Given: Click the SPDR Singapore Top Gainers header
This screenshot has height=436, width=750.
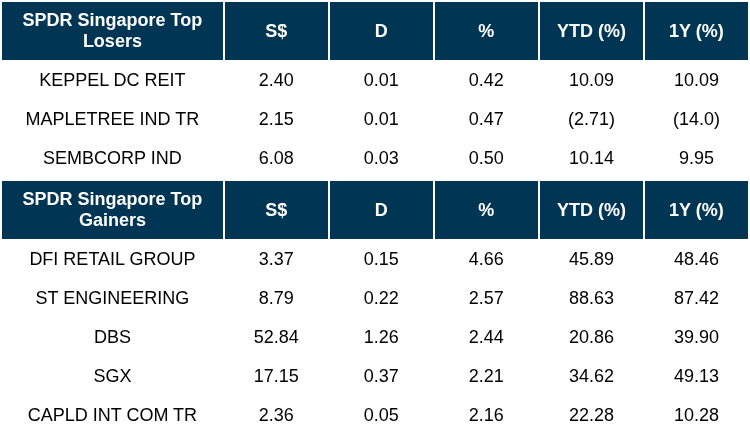Looking at the screenshot, I should click(x=112, y=210).
